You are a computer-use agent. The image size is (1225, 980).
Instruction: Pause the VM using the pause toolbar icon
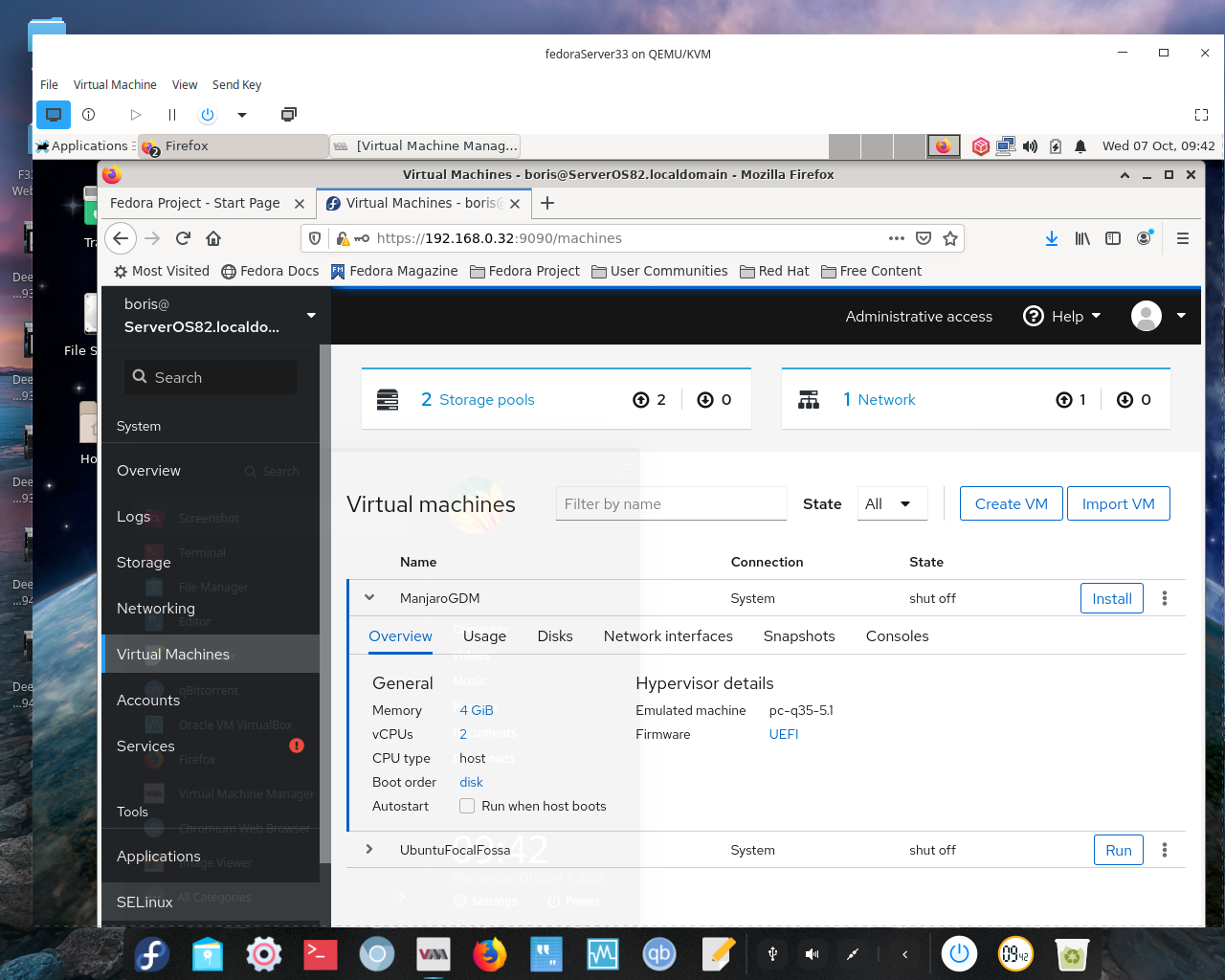172,114
